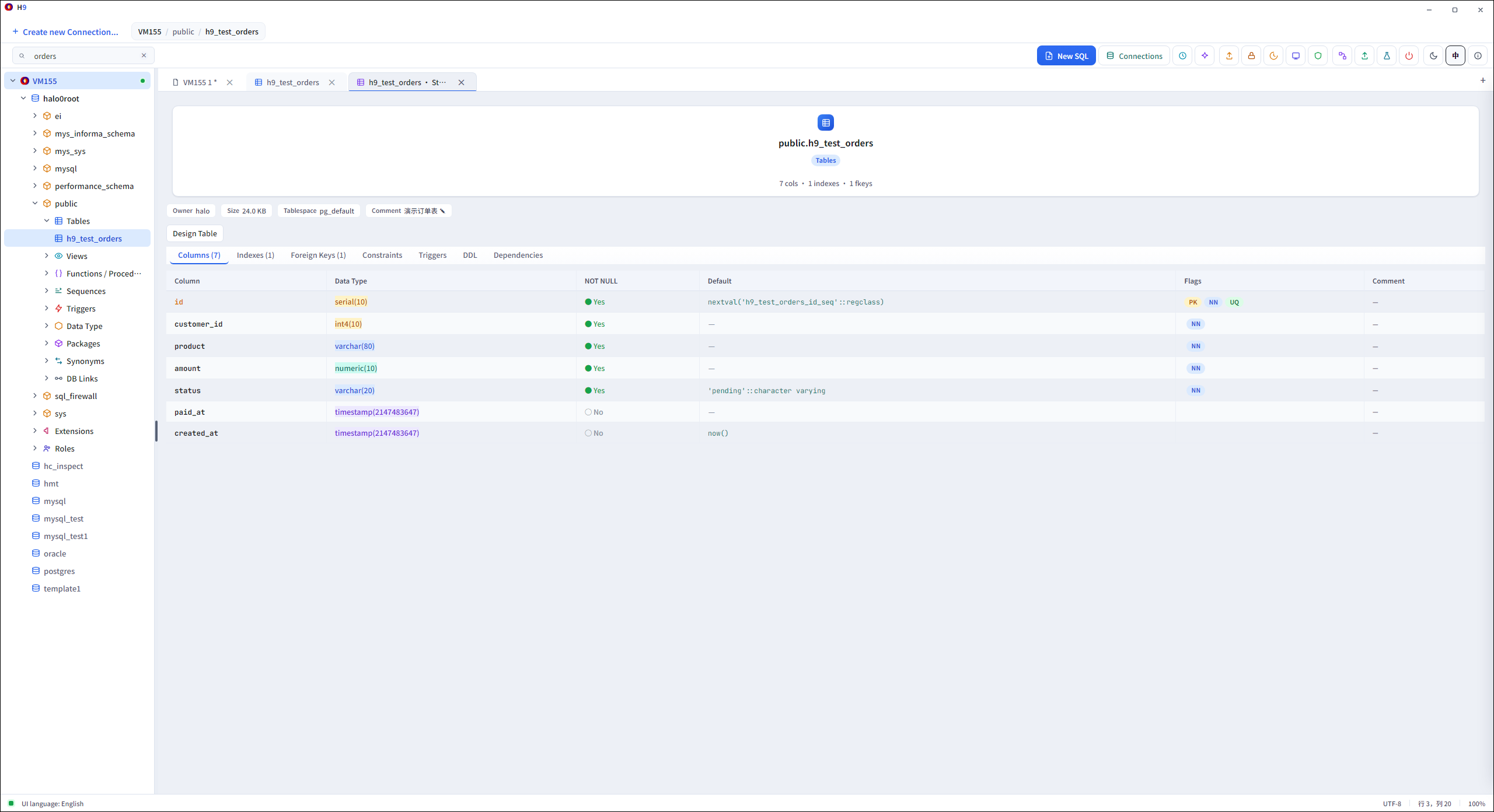Switch to the DDL tab
Image resolution: width=1494 pixels, height=812 pixels.
point(470,256)
